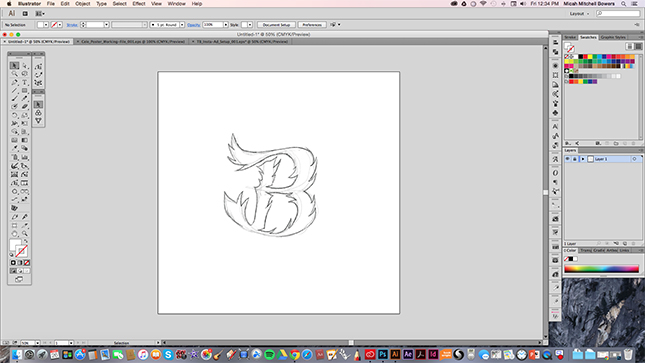
Task: Set paint mode to None
Action: [x=27, y=263]
